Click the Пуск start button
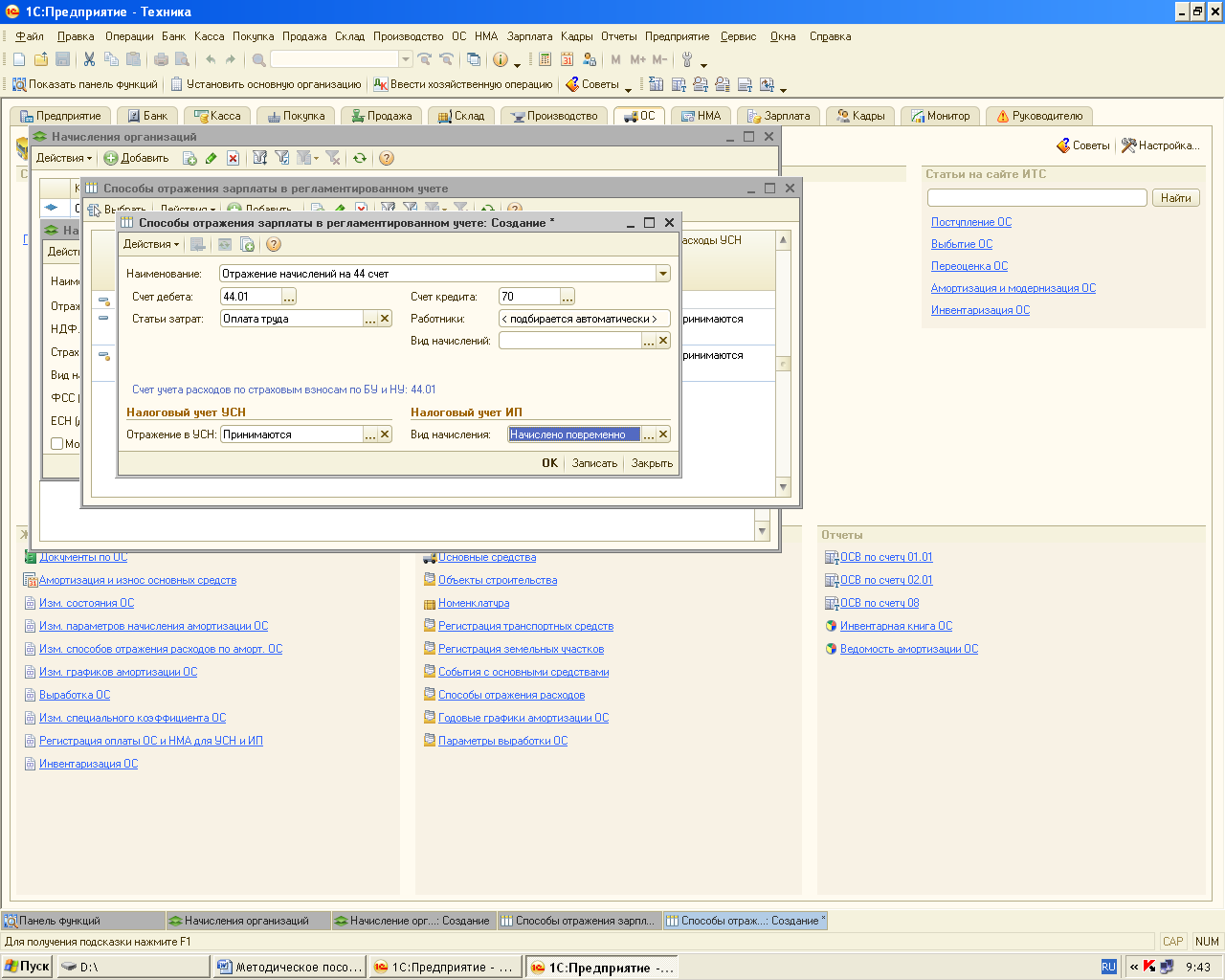Viewport: 1225px width, 980px height. [x=27, y=967]
